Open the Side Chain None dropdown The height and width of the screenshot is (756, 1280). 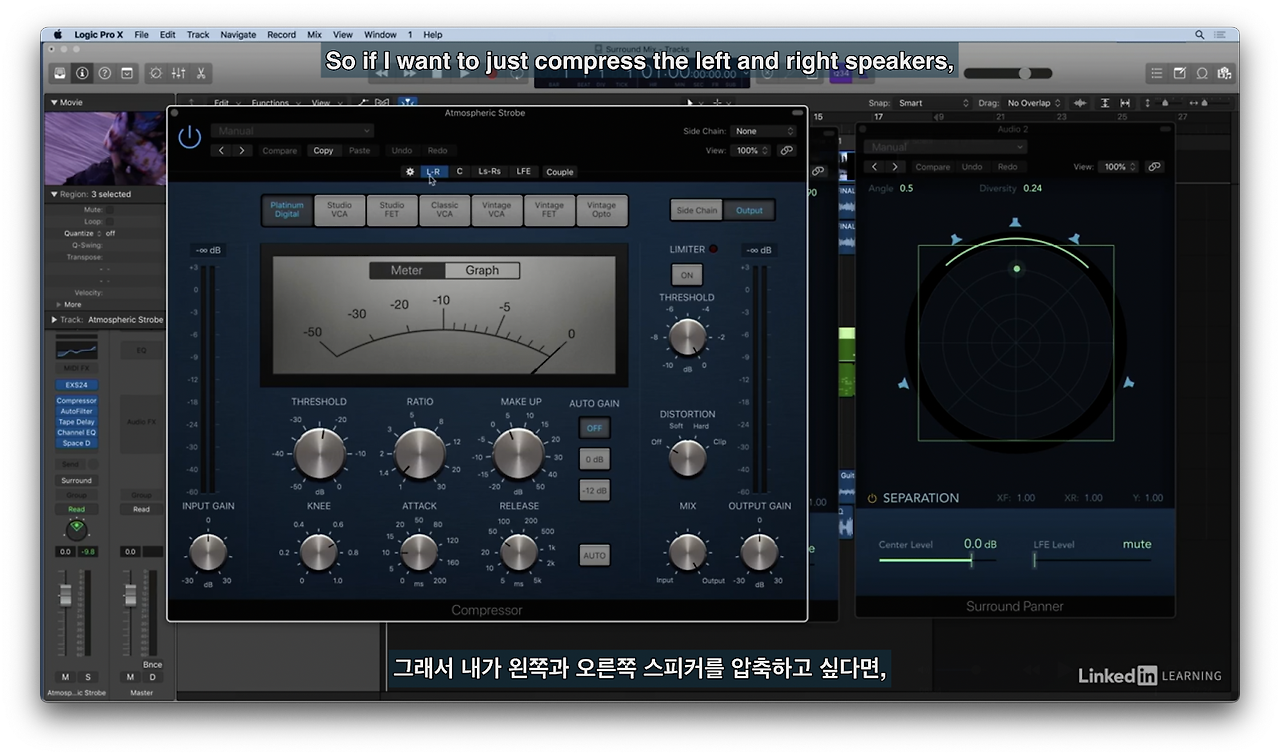[764, 131]
